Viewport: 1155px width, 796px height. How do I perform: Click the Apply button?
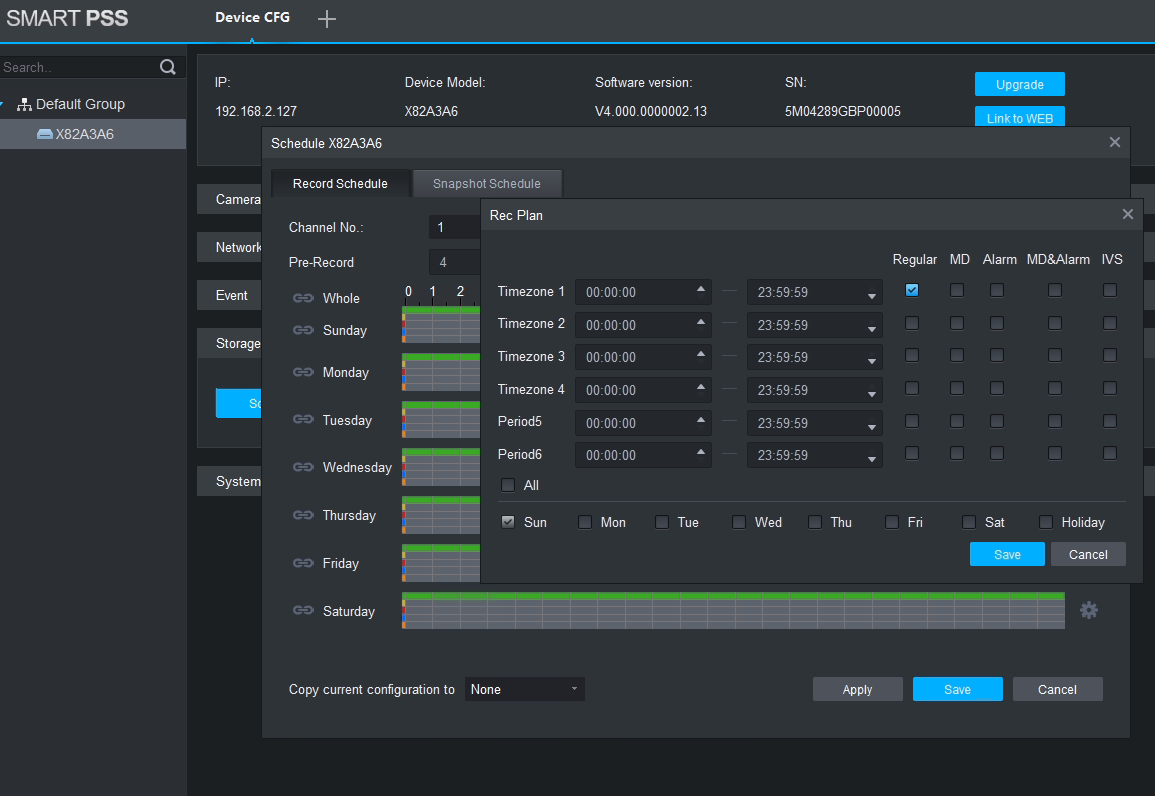857,689
